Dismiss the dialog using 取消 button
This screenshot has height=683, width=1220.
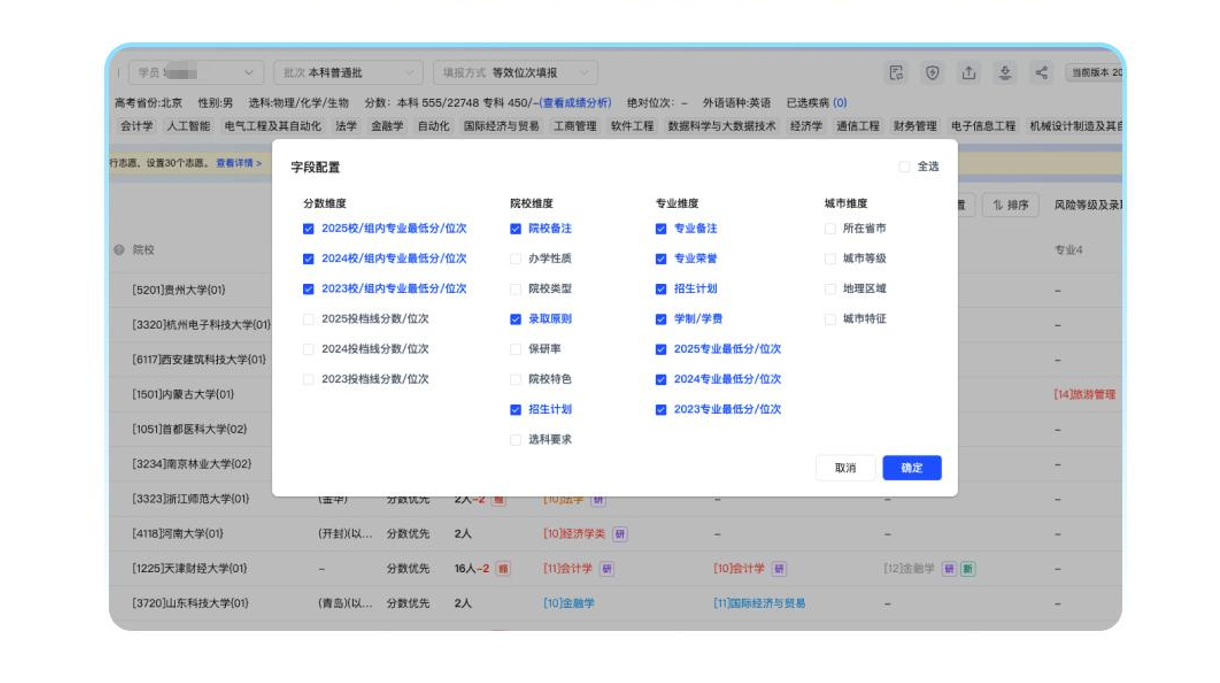[845, 467]
